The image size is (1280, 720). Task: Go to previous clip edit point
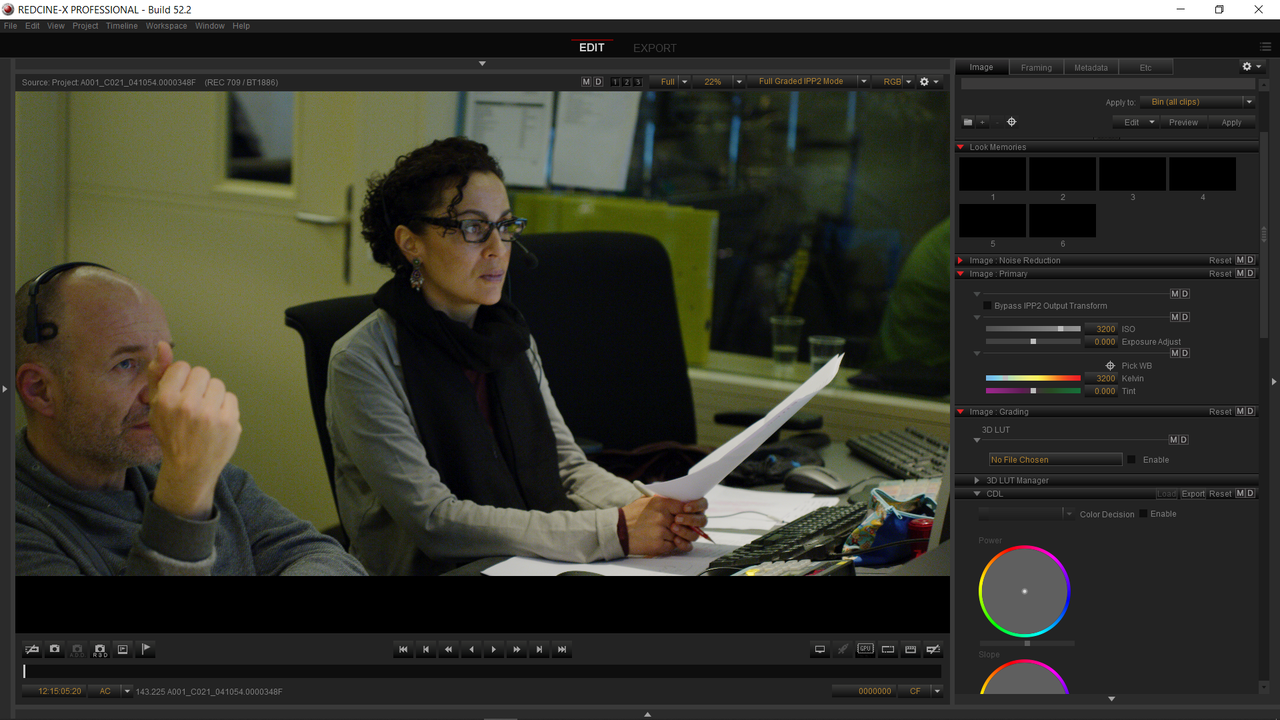[426, 649]
